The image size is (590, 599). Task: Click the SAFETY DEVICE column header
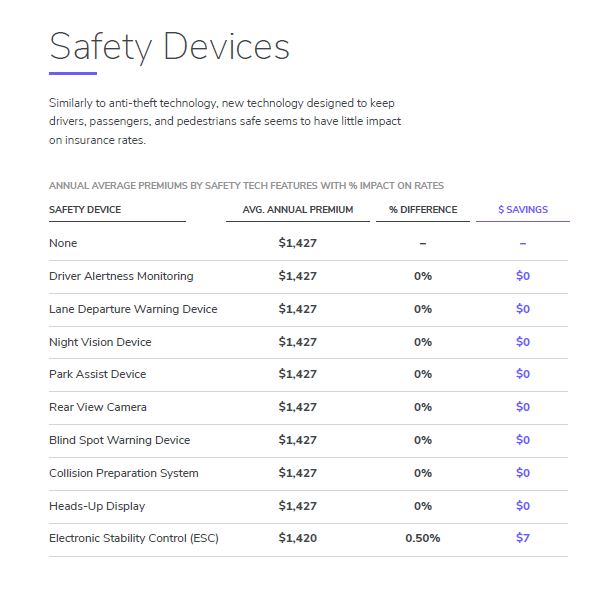coord(85,209)
